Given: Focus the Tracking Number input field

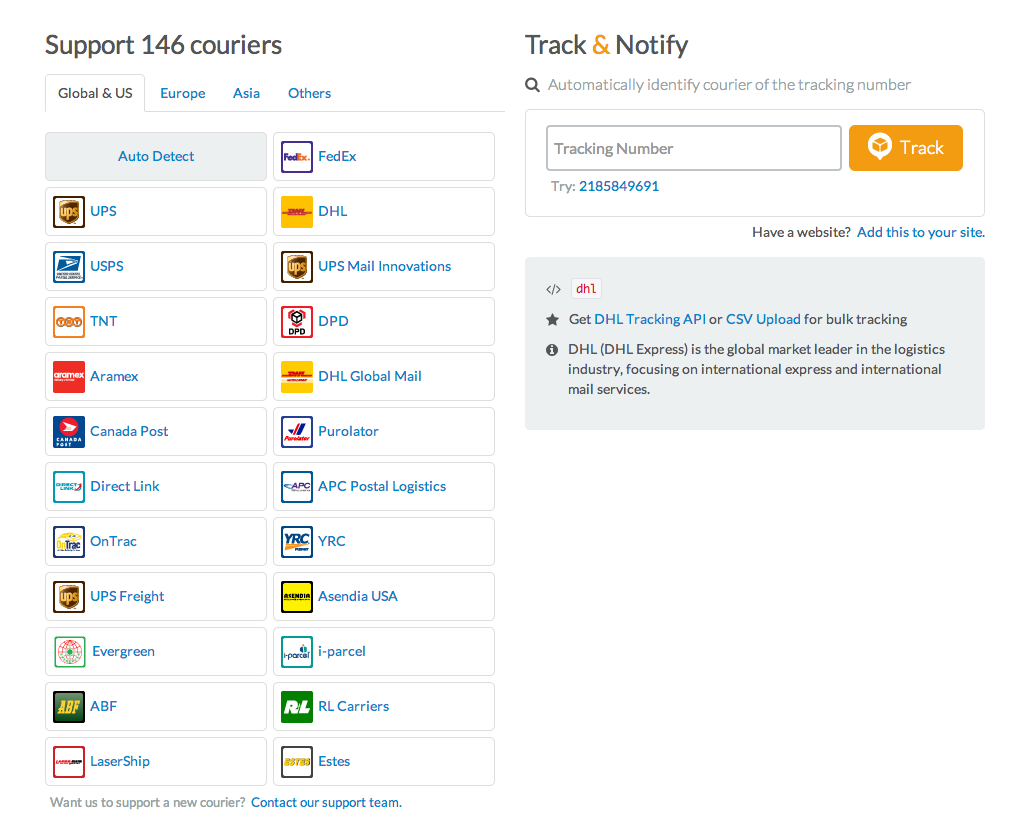Looking at the screenshot, I should point(694,148).
